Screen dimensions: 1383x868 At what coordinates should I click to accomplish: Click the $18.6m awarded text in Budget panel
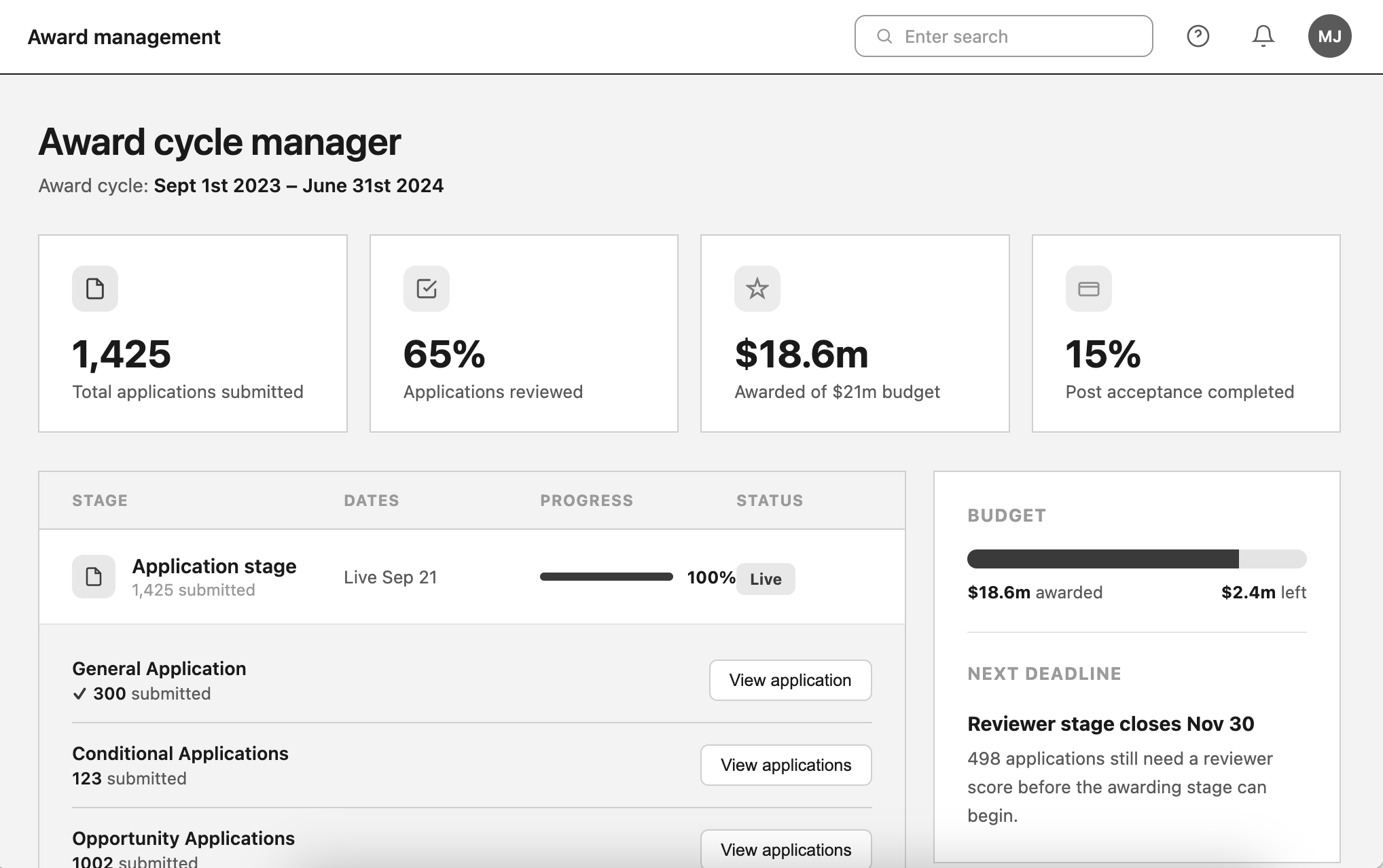1035,592
